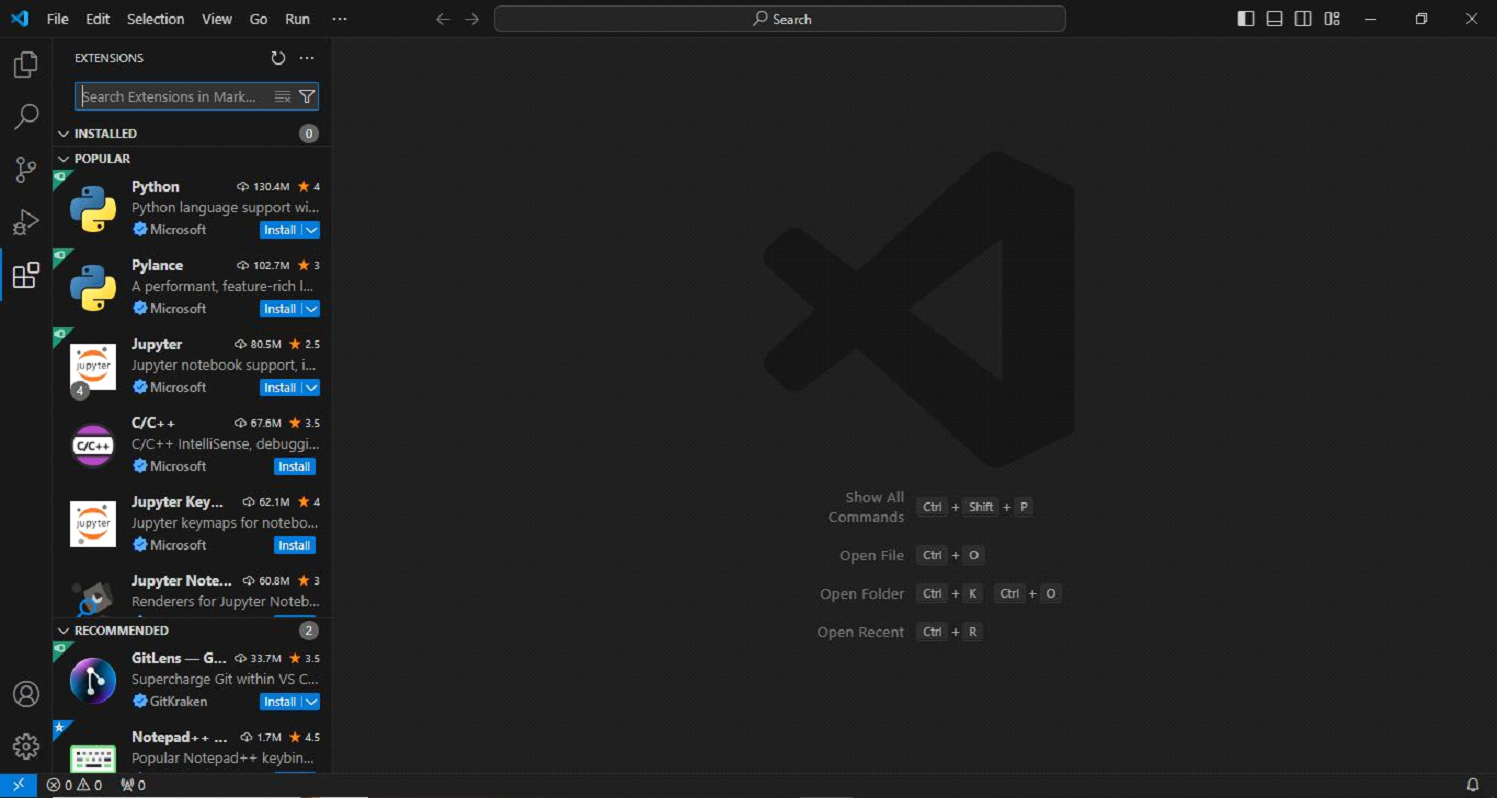Screen dimensions: 1497x798
Task: Click the Accounts icon
Action: click(26, 694)
